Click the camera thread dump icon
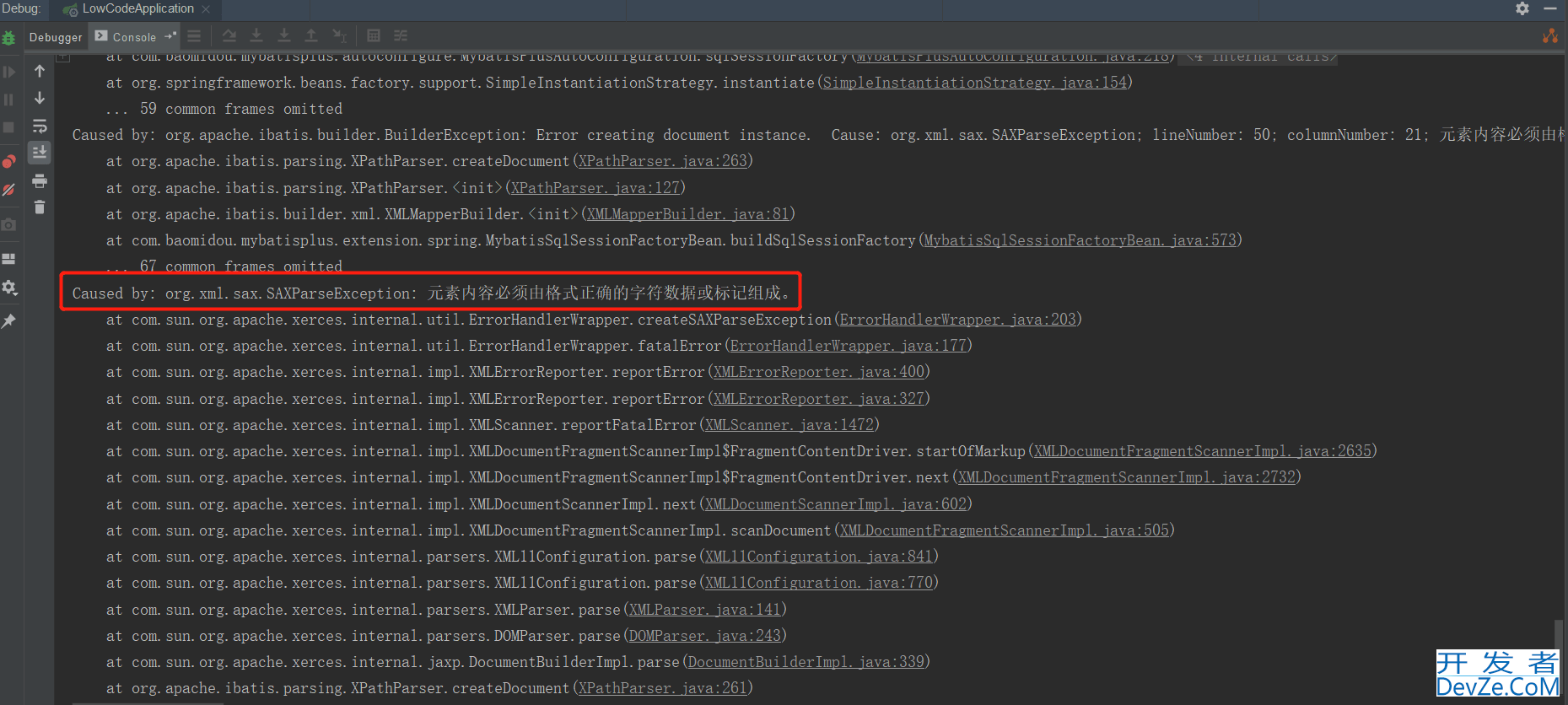This screenshot has height=705, width=1568. [x=9, y=224]
